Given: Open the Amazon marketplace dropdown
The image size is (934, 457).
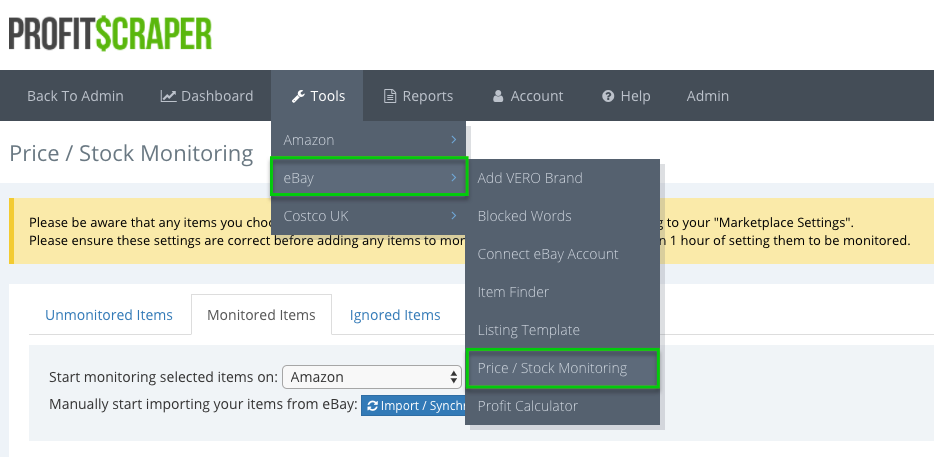Looking at the screenshot, I should click(372, 377).
